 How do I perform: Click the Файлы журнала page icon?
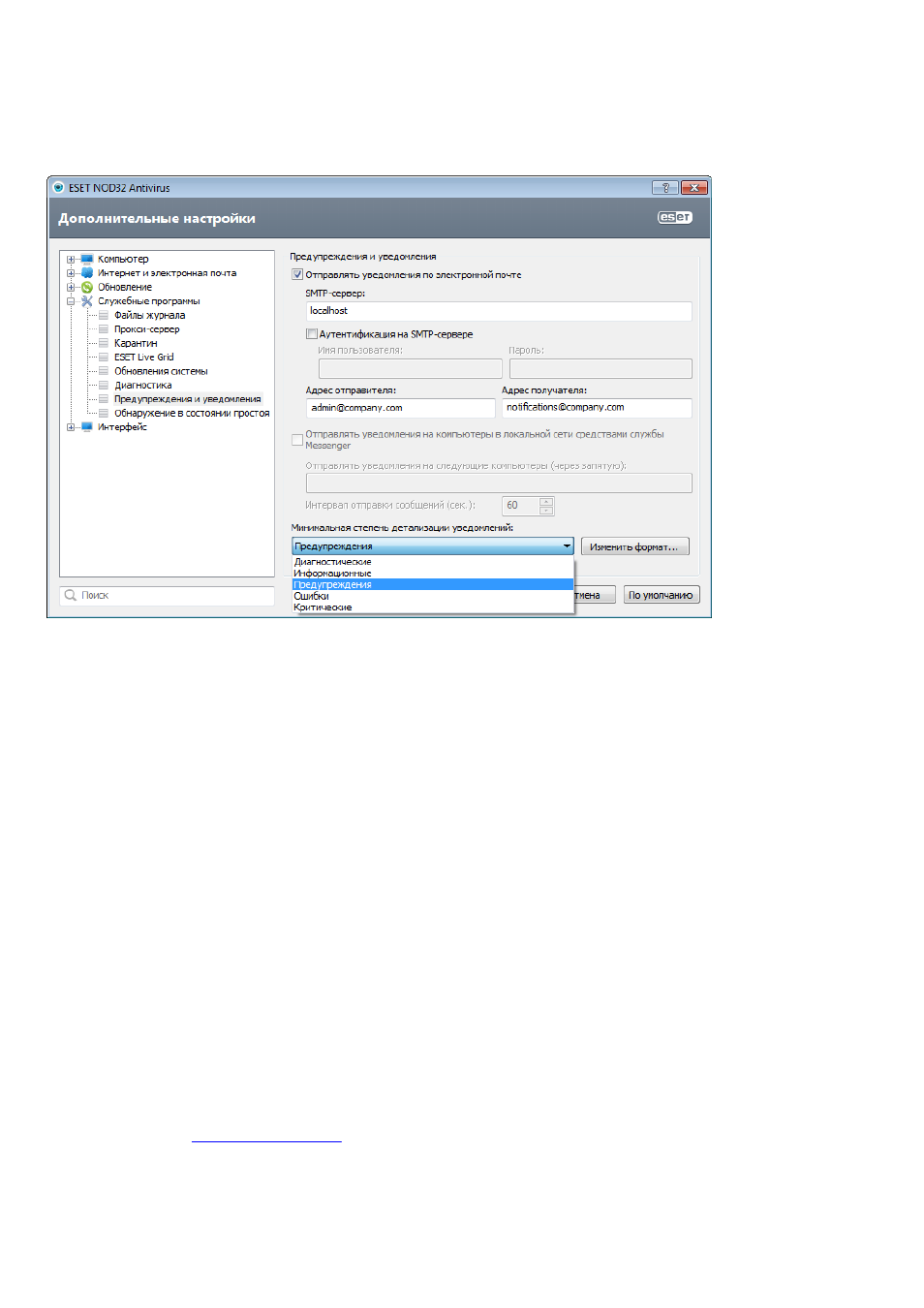(x=104, y=316)
